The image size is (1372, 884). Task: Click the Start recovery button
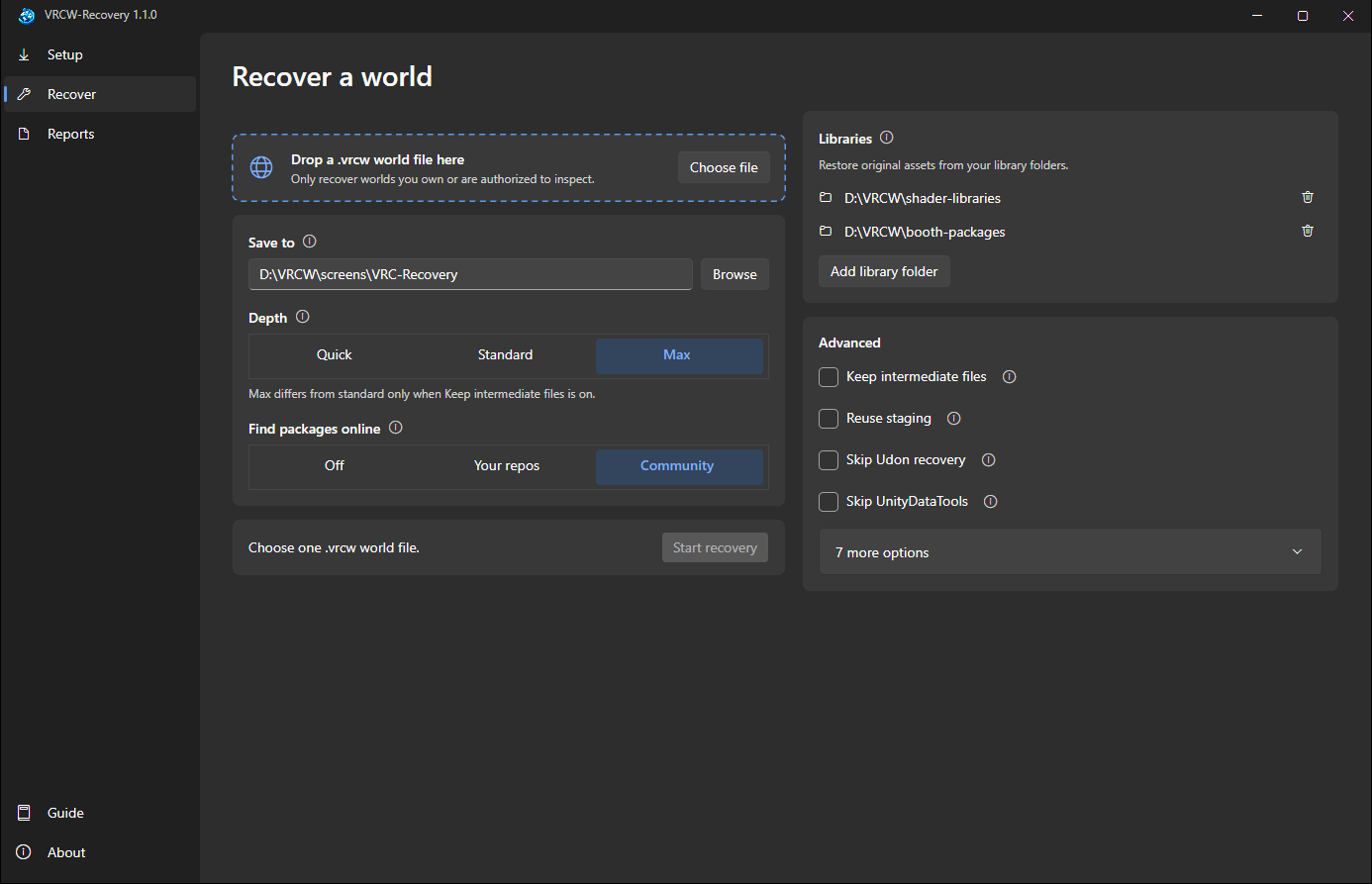coord(715,547)
